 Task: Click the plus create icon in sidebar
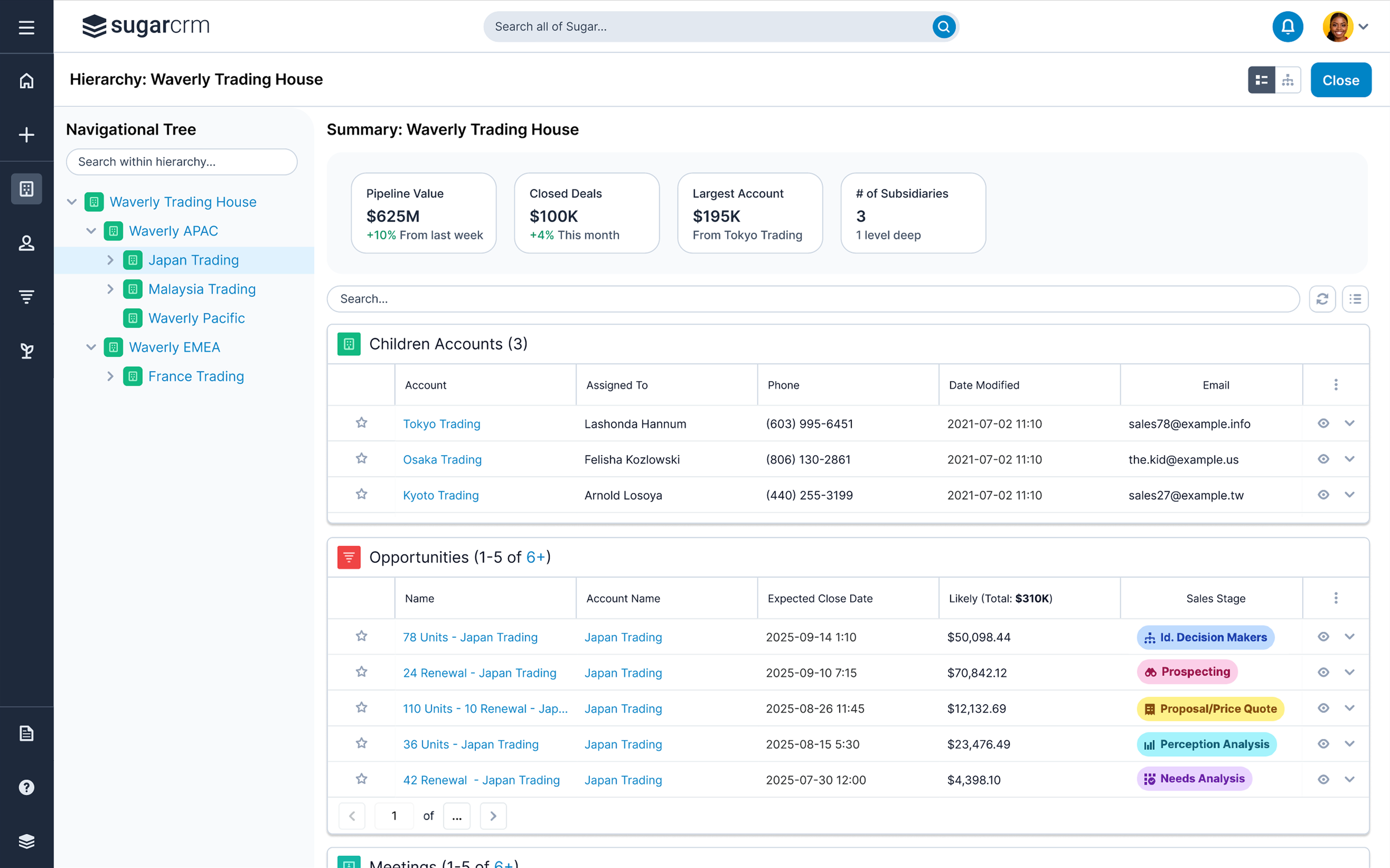tap(27, 135)
